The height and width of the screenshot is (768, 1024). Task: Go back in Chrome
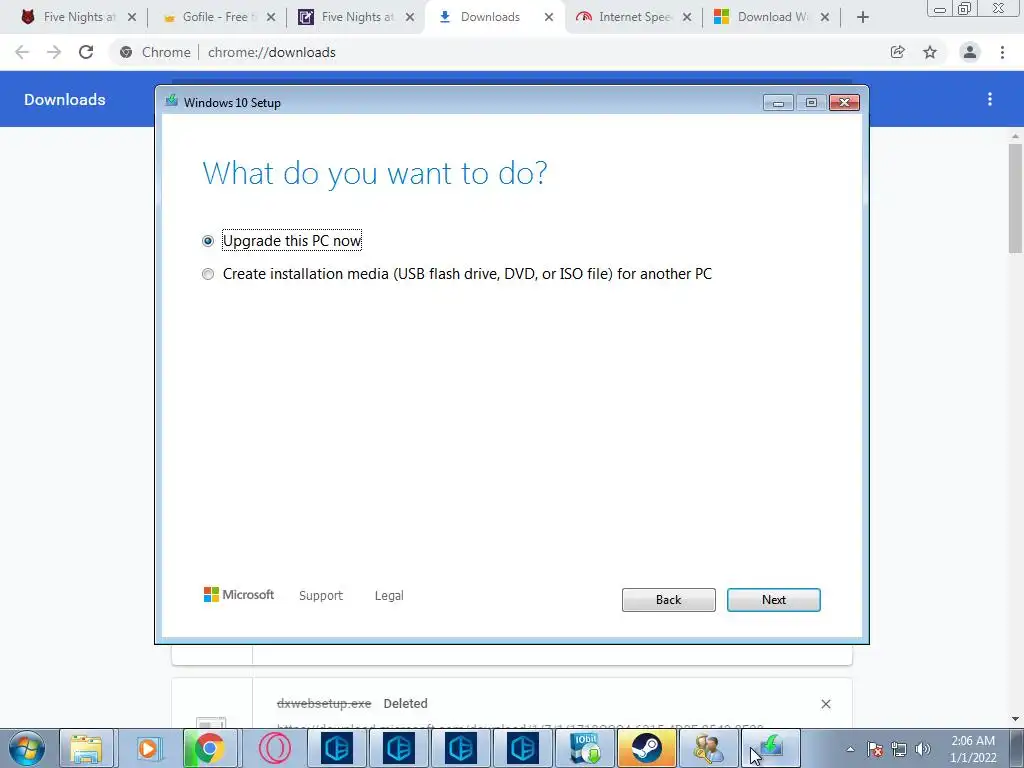point(22,52)
